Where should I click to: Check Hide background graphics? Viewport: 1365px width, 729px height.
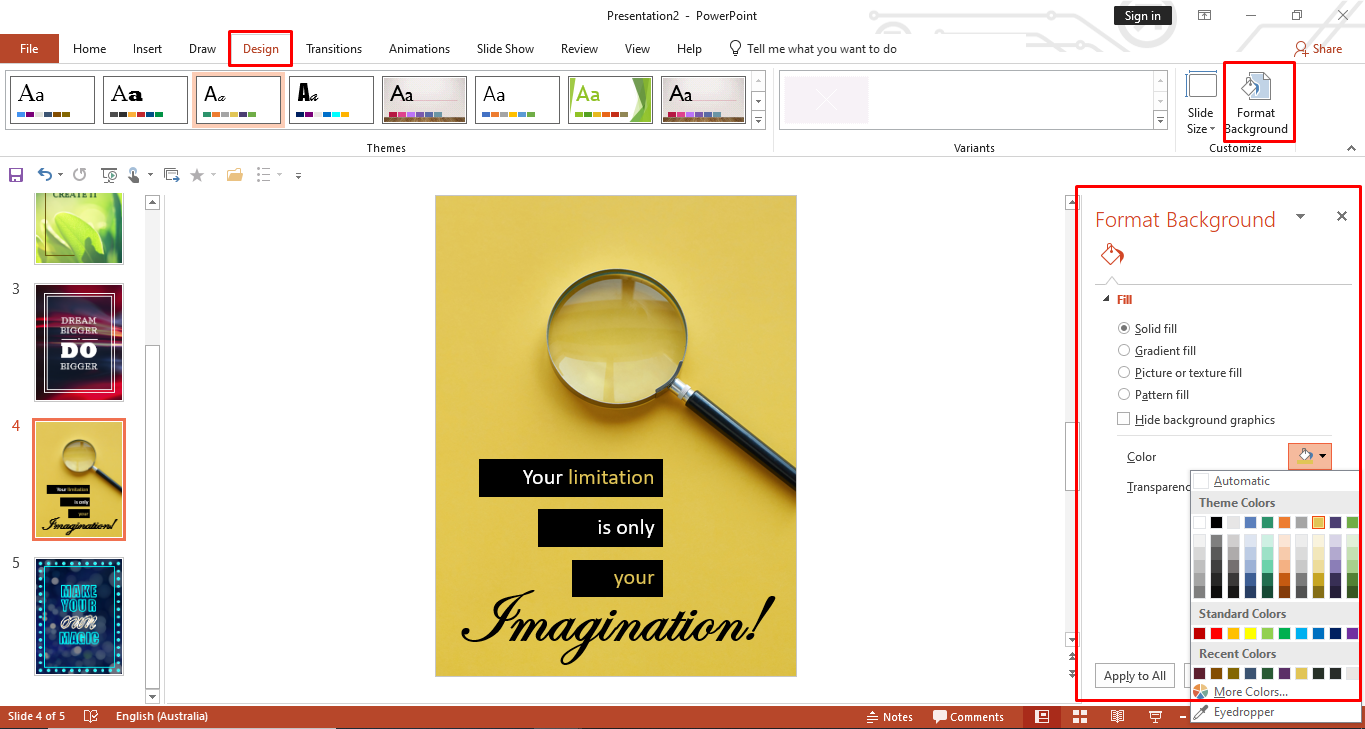pyautogui.click(x=1123, y=419)
